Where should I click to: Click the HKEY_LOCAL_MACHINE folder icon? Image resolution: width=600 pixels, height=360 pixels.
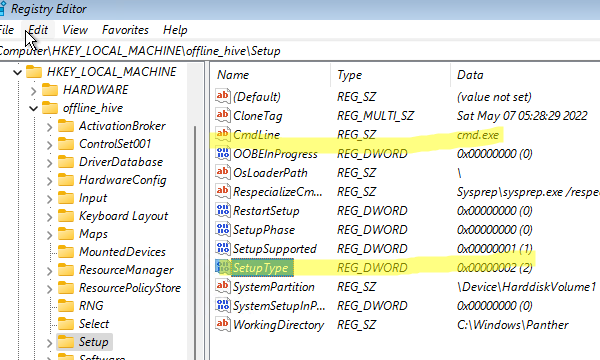[x=34, y=72]
